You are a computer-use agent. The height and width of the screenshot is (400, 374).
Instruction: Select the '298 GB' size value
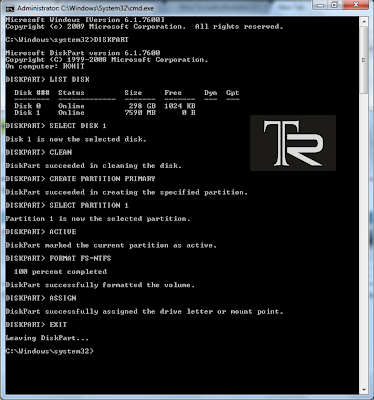142,106
